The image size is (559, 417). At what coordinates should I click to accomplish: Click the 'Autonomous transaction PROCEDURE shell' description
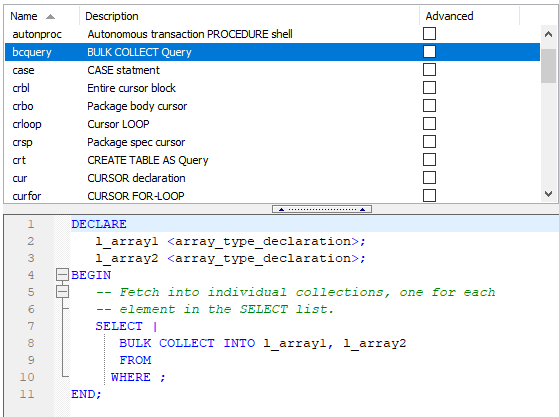click(x=190, y=34)
